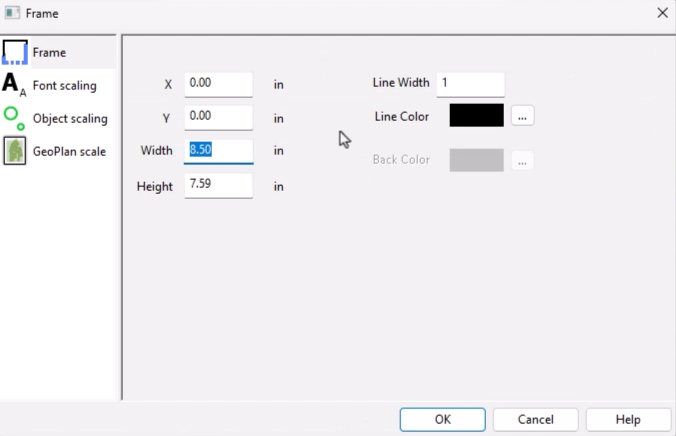Click the Height label text

click(155, 186)
